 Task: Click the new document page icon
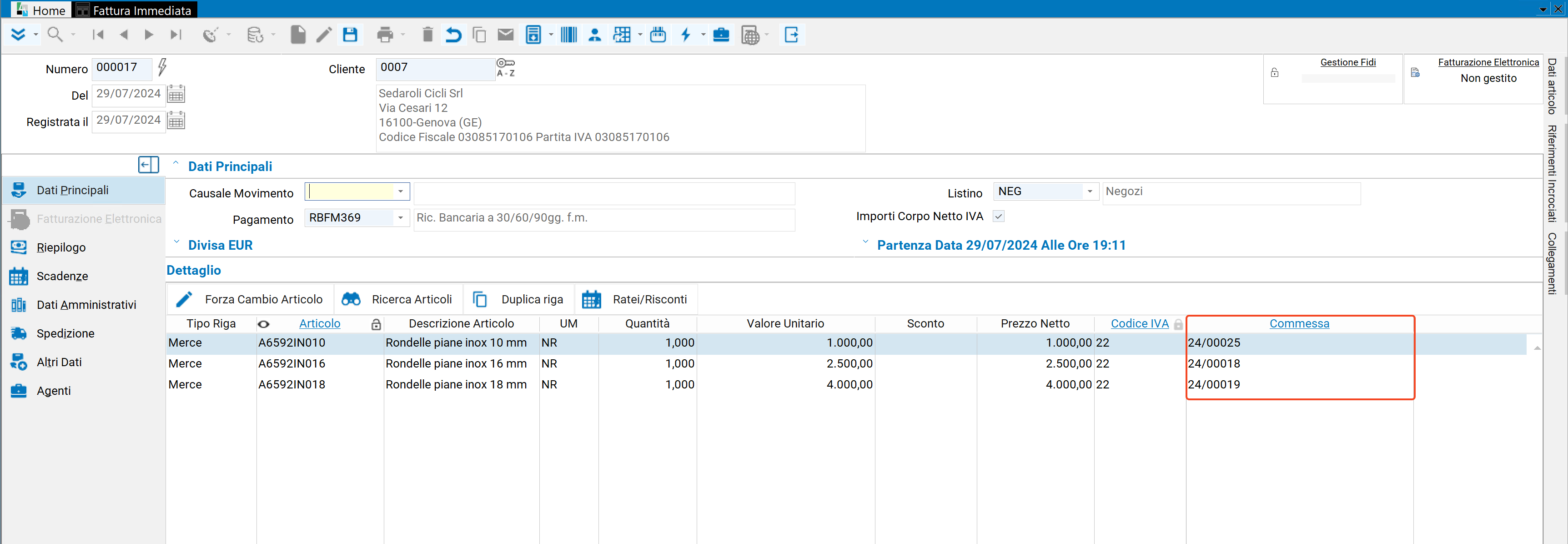pos(298,35)
